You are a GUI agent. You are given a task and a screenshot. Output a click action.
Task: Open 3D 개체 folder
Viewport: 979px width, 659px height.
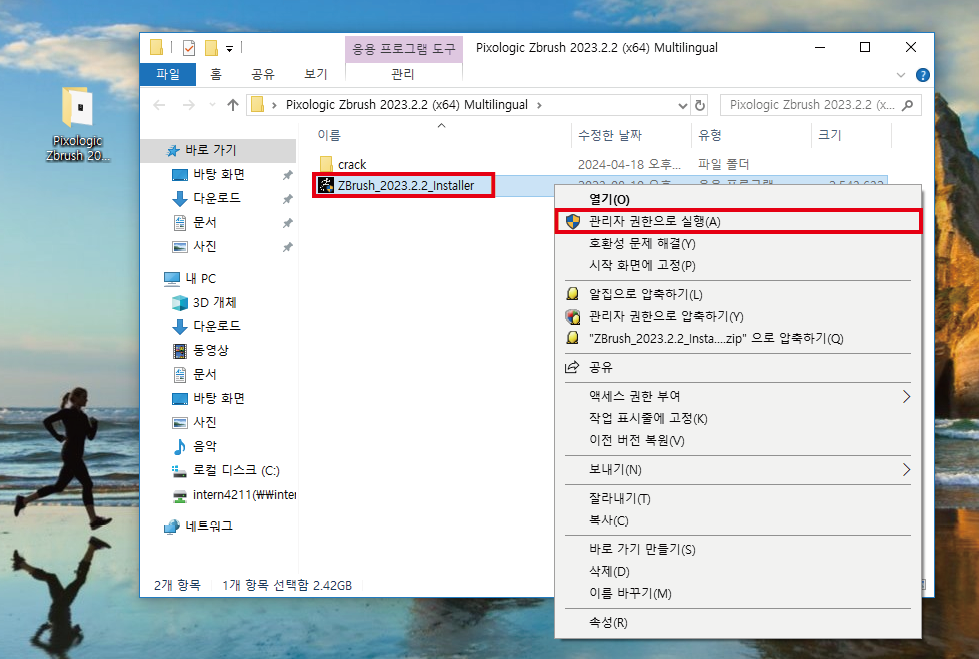click(x=214, y=302)
